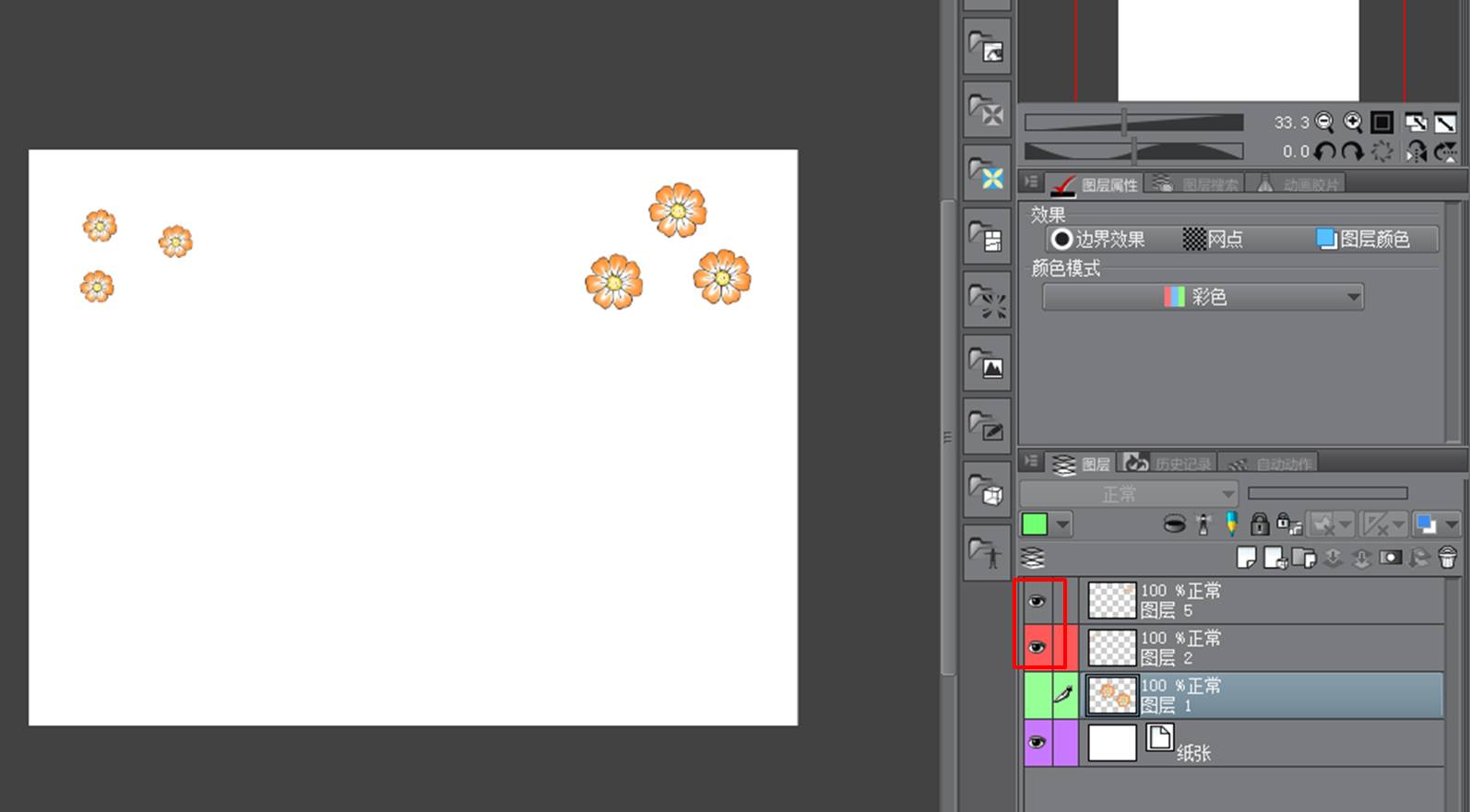Click the lock layer padlock icon
The height and width of the screenshot is (812, 1470).
coord(1259,524)
